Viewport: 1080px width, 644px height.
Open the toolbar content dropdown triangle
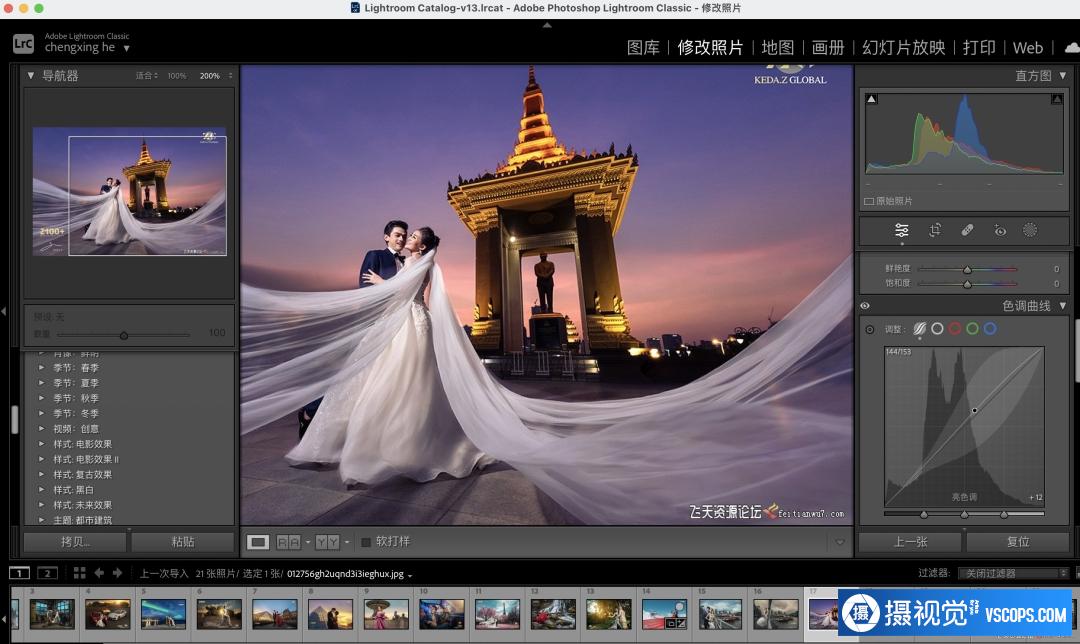(840, 542)
